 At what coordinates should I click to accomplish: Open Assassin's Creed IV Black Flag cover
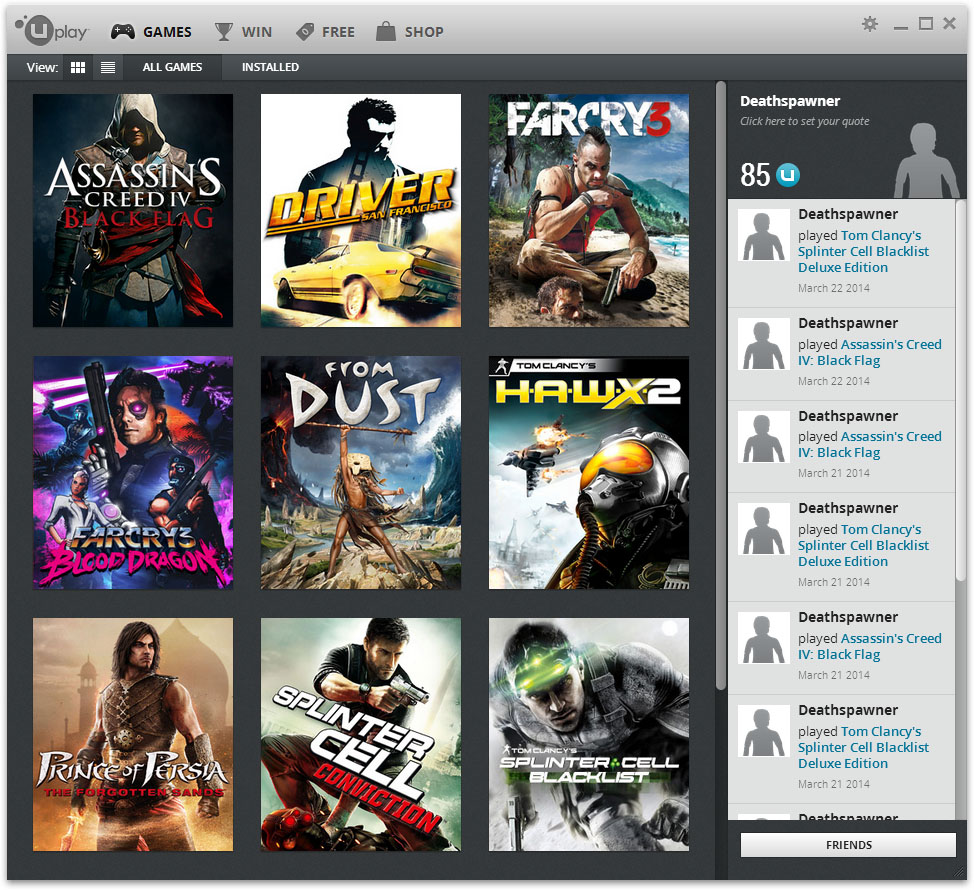point(133,211)
